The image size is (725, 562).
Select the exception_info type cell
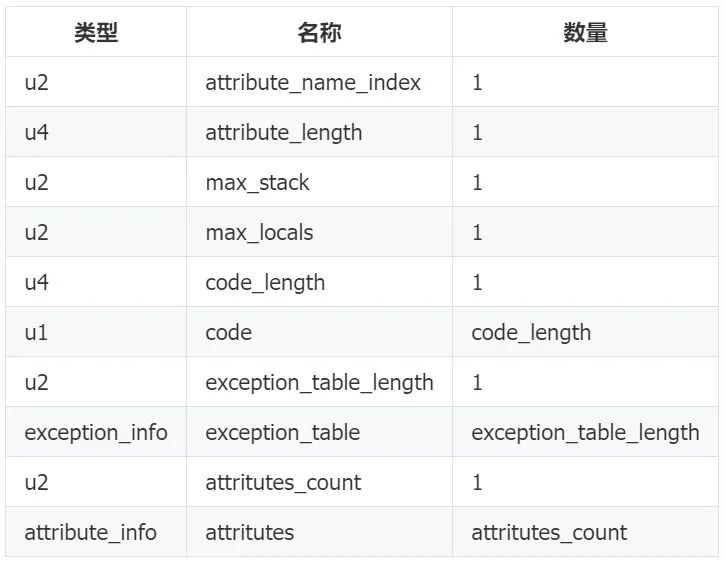[x=96, y=432]
